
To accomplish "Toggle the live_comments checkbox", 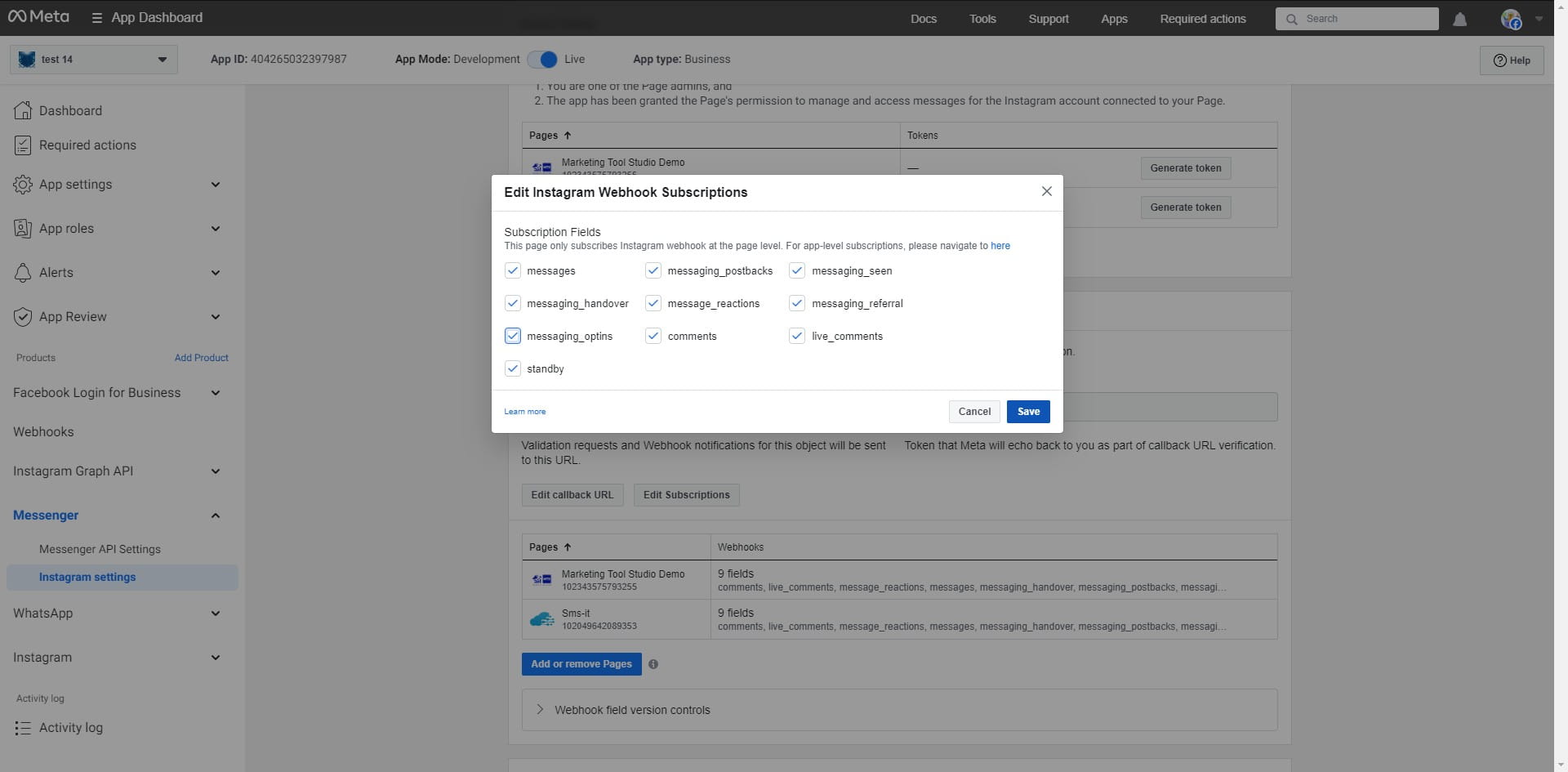I will point(797,336).
